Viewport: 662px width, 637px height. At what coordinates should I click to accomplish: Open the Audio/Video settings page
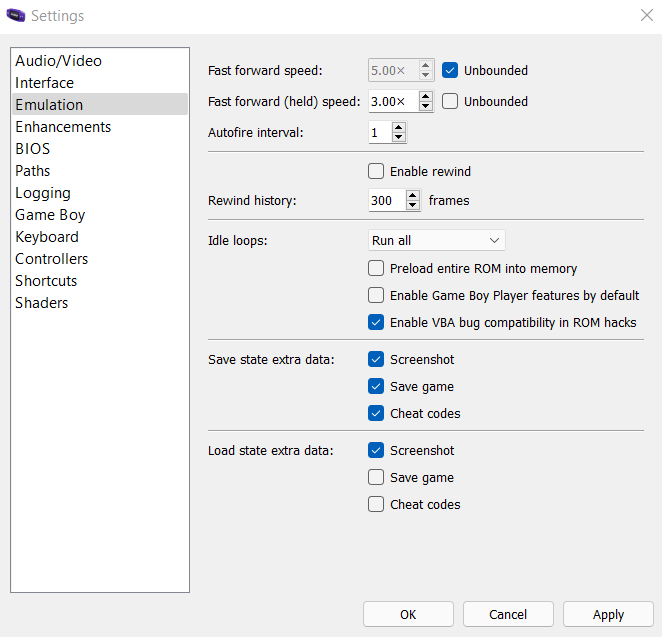[58, 61]
